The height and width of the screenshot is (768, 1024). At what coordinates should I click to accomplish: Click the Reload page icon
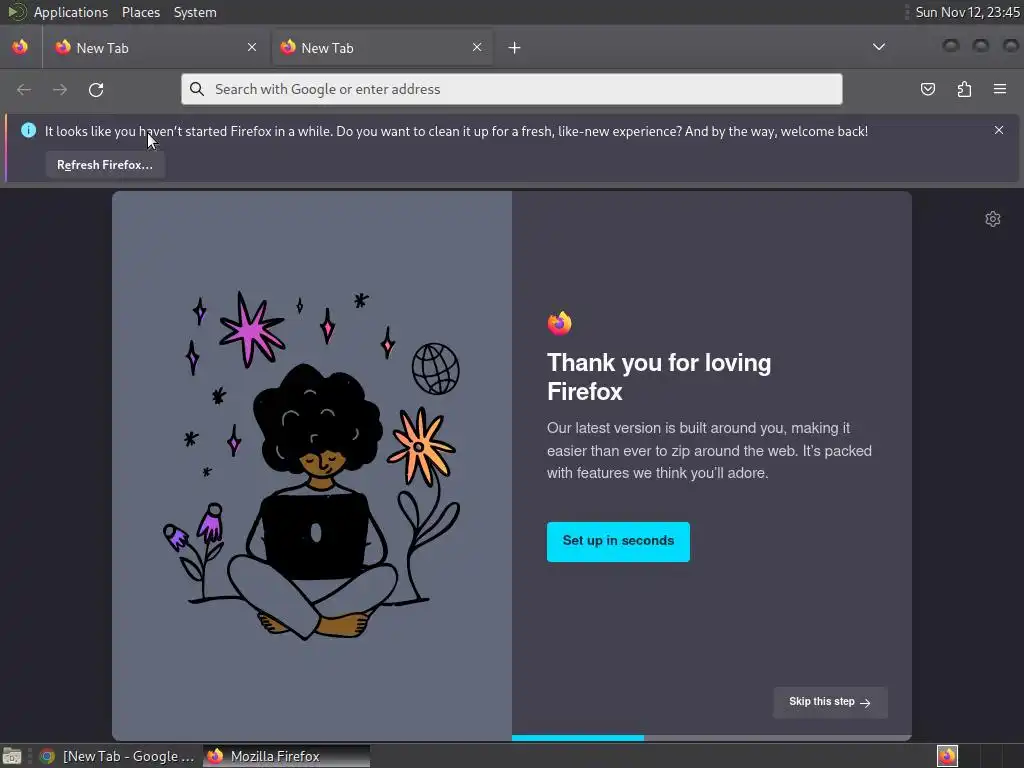pos(96,89)
